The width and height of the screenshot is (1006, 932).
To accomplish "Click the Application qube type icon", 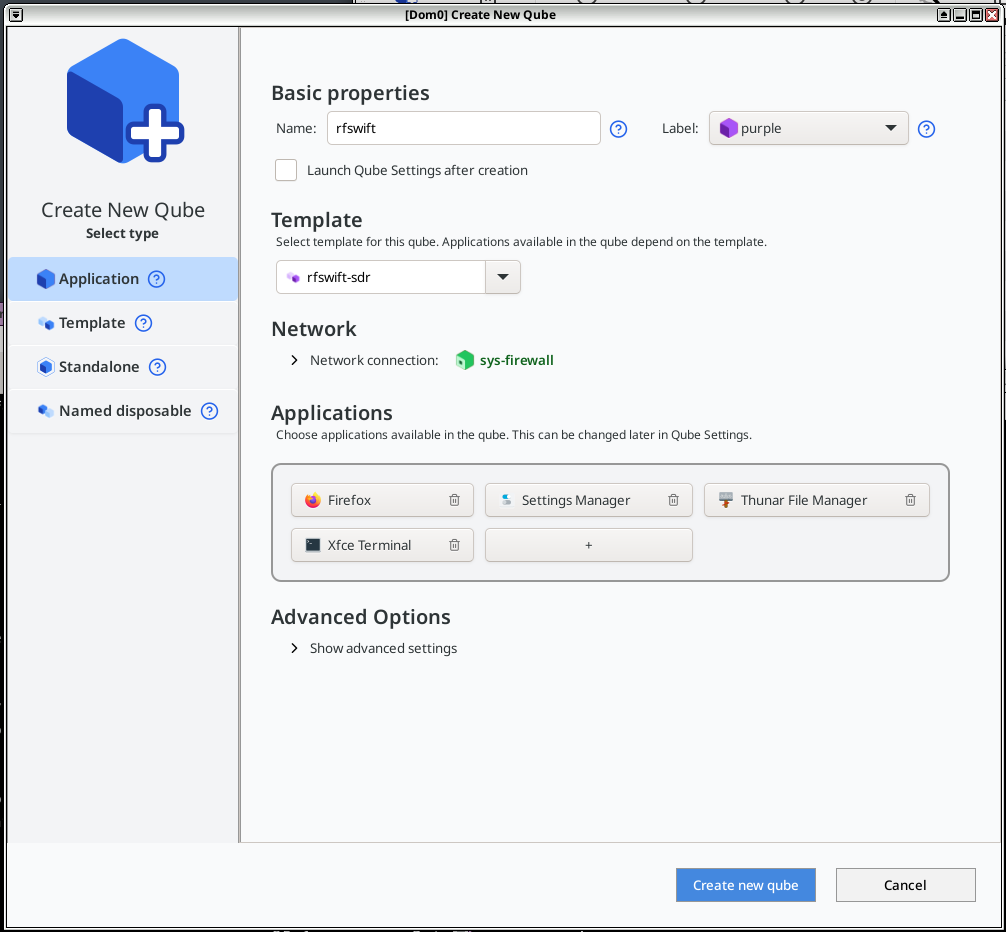I will click(45, 279).
